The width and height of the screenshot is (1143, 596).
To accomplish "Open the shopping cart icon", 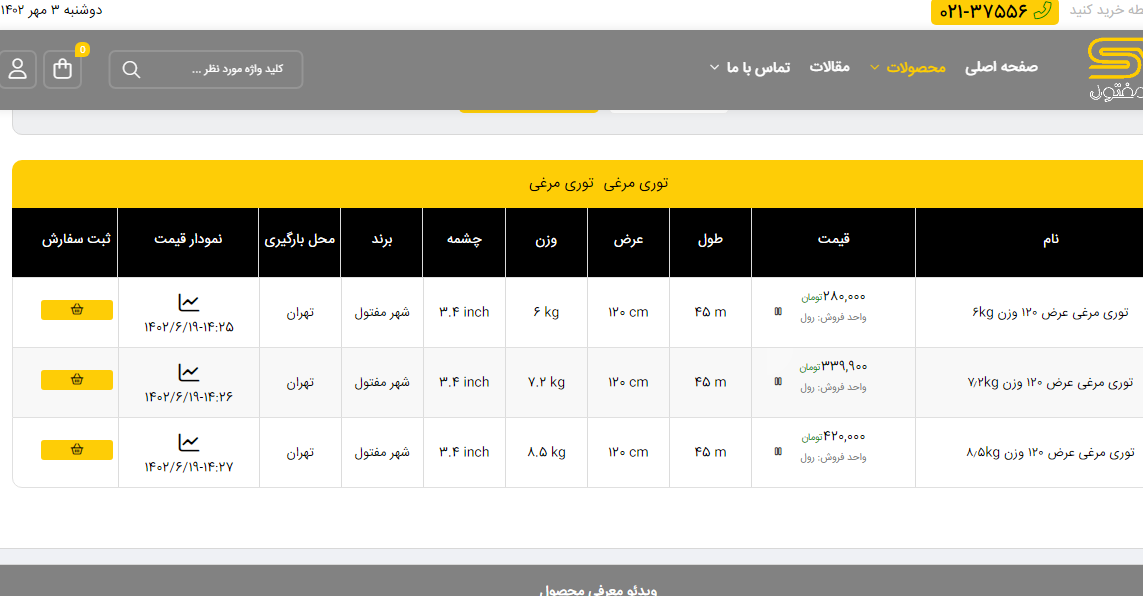I will click(x=63, y=69).
